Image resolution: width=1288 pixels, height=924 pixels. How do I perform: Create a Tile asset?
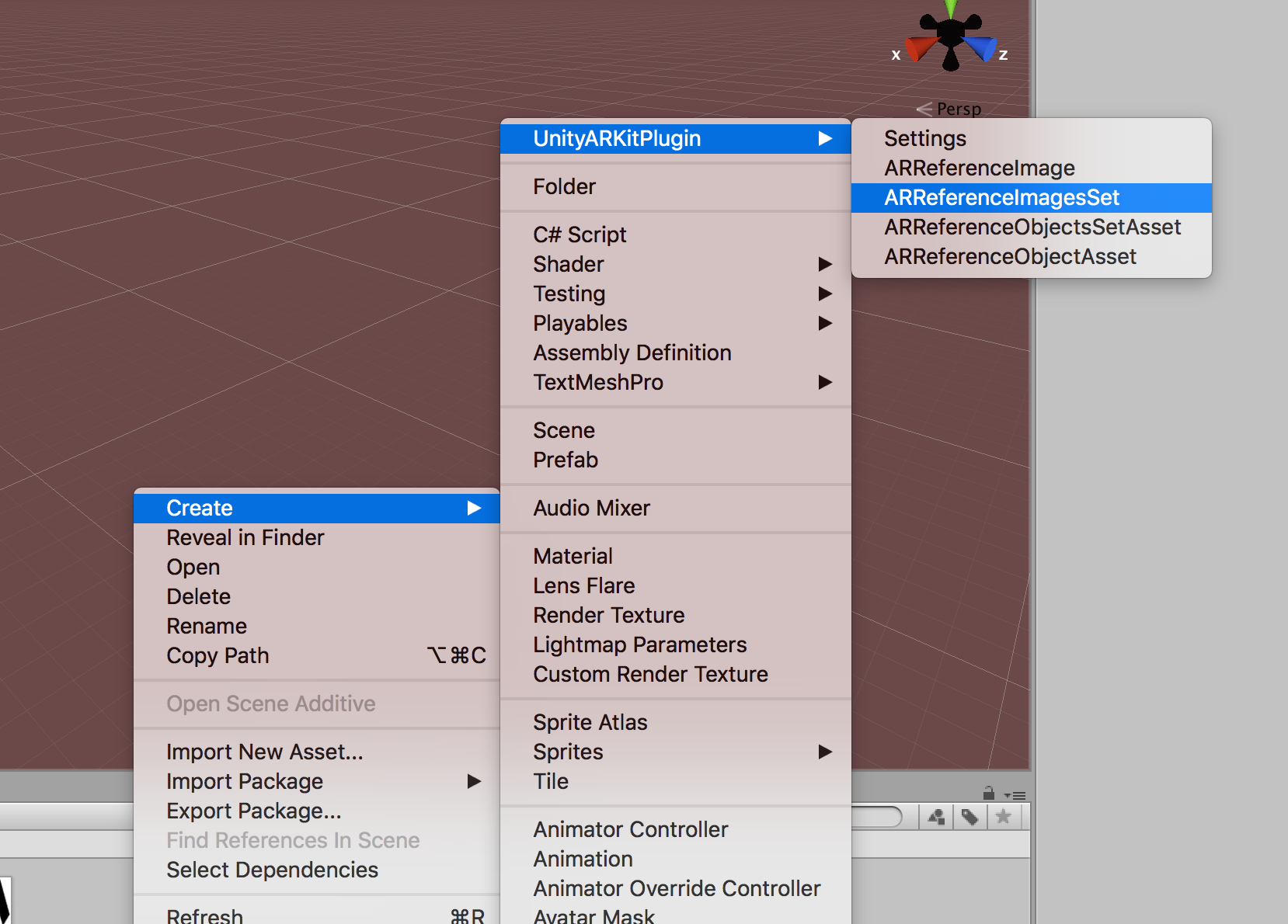(676, 781)
